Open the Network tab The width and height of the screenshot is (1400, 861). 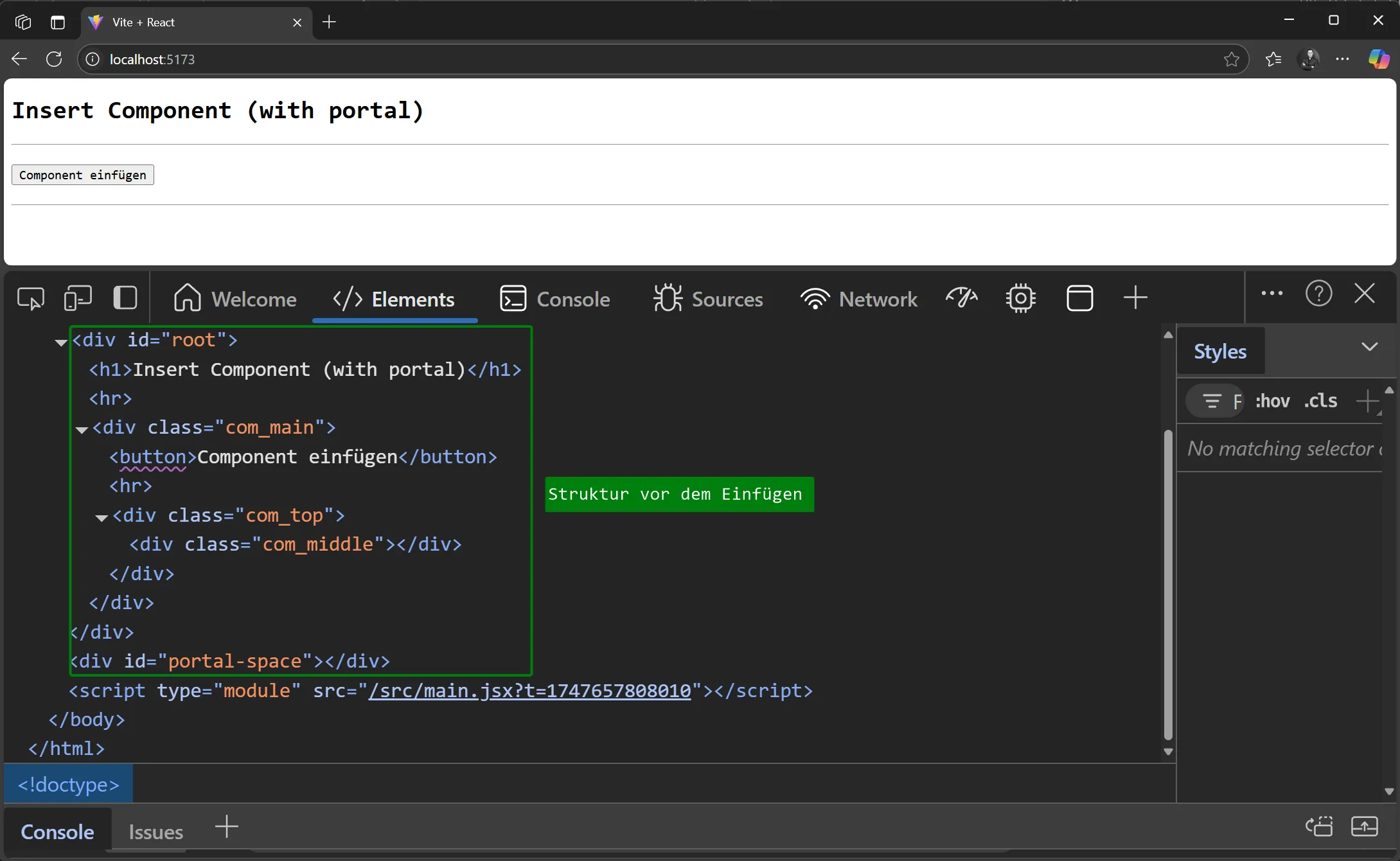tap(859, 299)
